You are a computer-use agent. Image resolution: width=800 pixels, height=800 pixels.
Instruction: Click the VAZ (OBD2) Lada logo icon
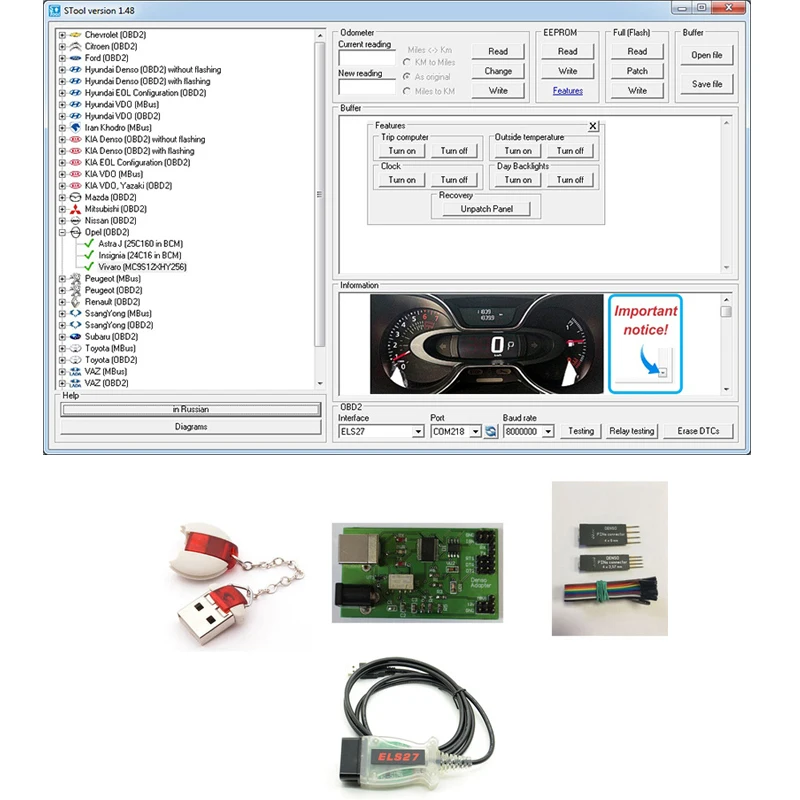click(75, 383)
